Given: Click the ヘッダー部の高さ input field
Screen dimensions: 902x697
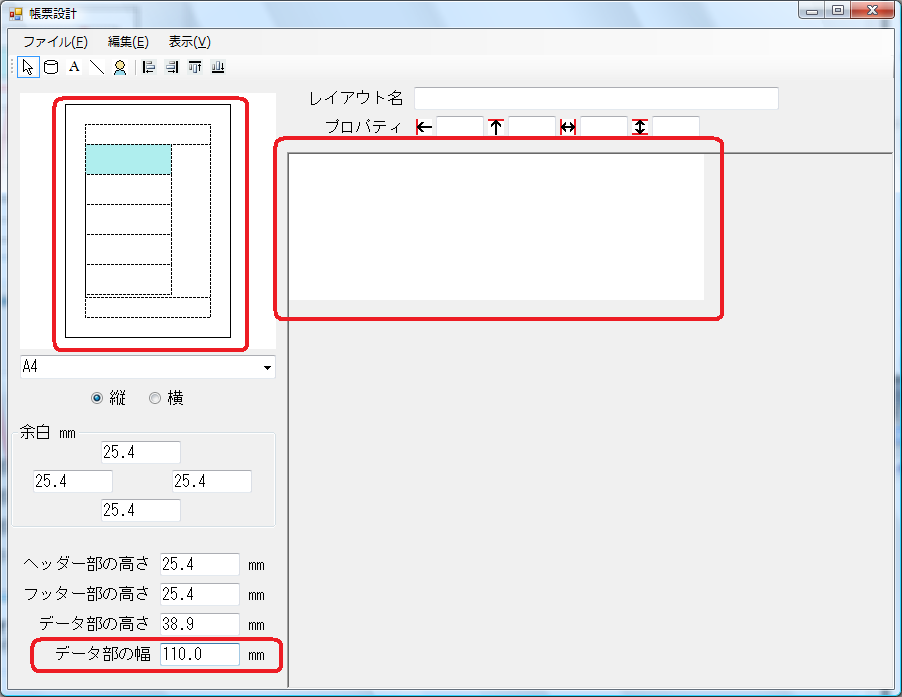Looking at the screenshot, I should coord(200,564).
